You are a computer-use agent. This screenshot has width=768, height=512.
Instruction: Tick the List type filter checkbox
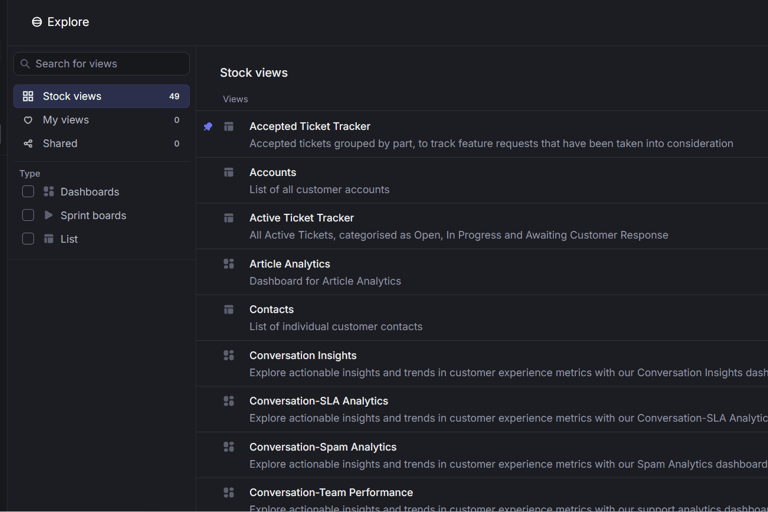pos(28,239)
